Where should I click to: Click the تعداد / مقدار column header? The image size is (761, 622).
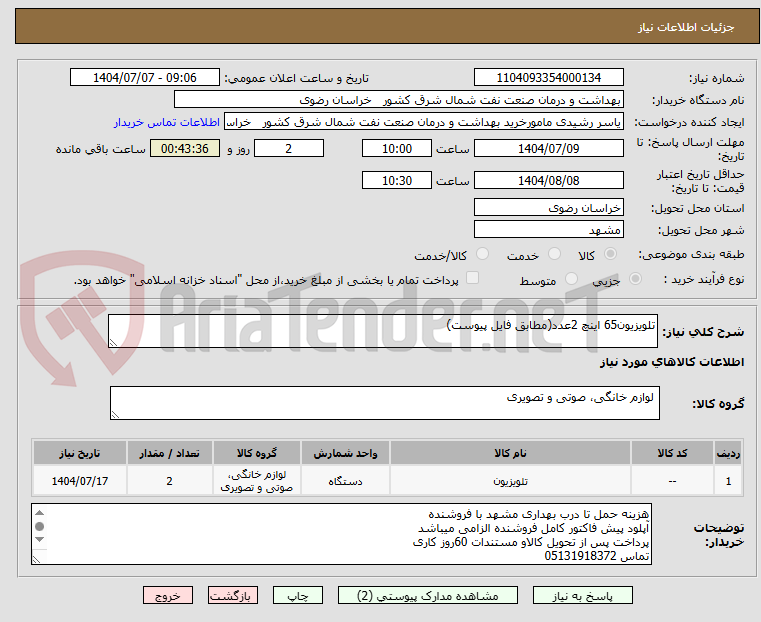point(169,453)
